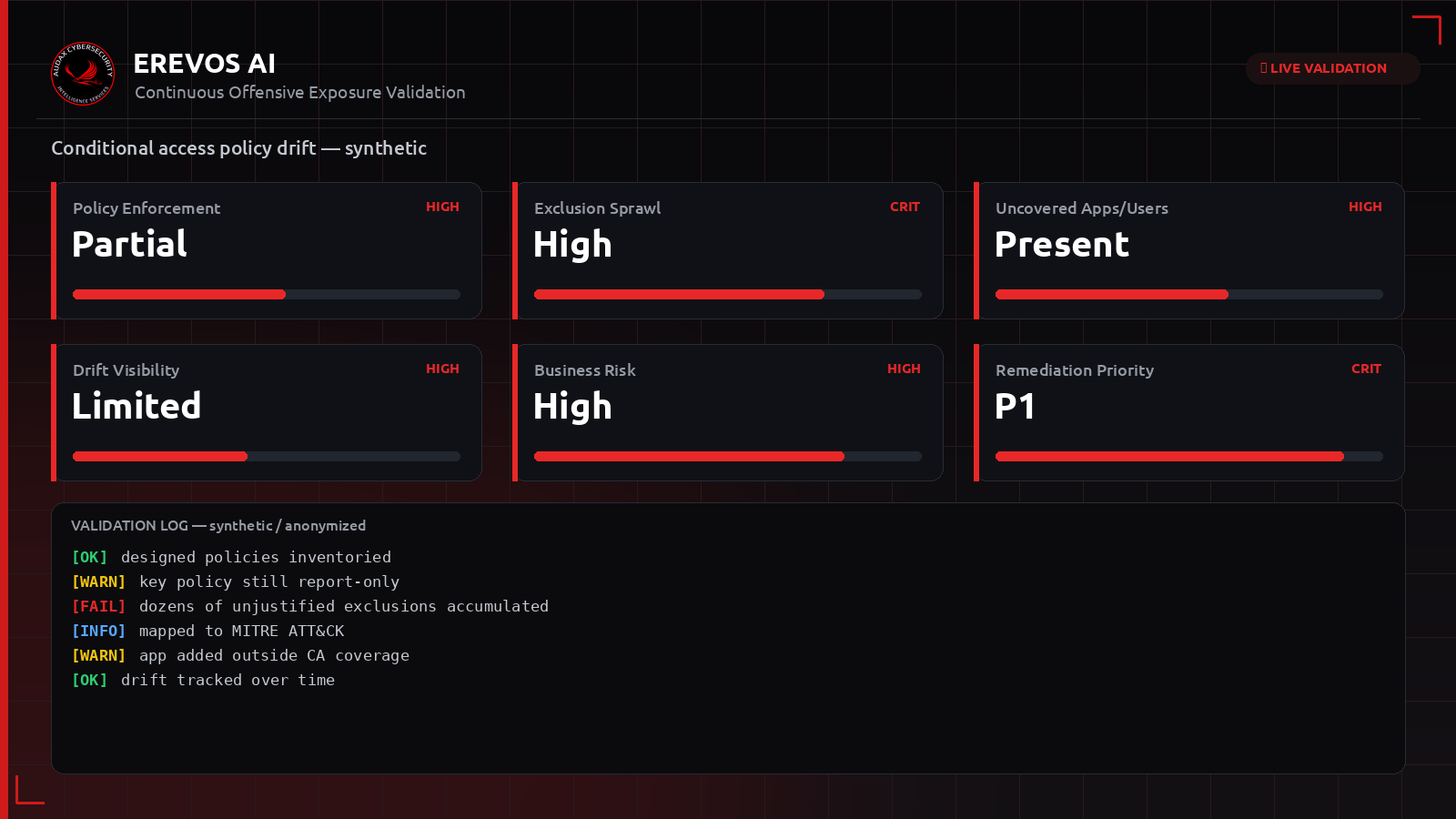Click the HIGH tag on Policy Enforcement
Viewport: 1456px width, 819px height.
point(442,207)
